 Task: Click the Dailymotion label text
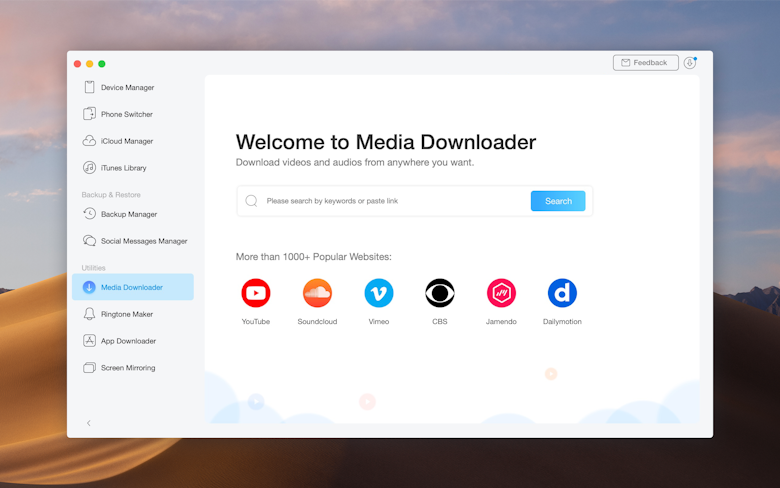(562, 322)
